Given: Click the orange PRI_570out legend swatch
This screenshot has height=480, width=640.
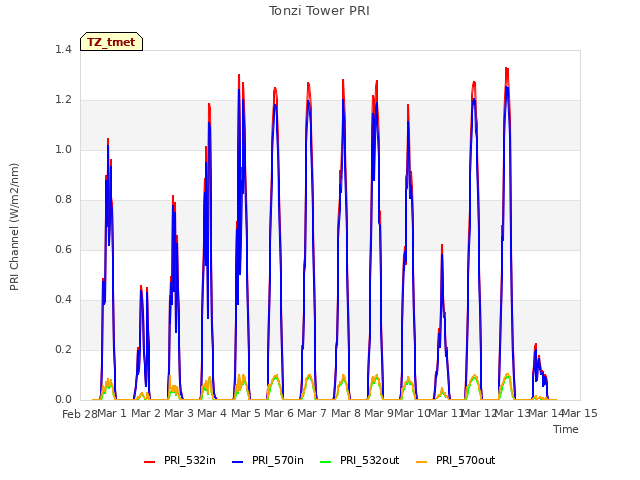Looking at the screenshot, I should click(422, 462).
